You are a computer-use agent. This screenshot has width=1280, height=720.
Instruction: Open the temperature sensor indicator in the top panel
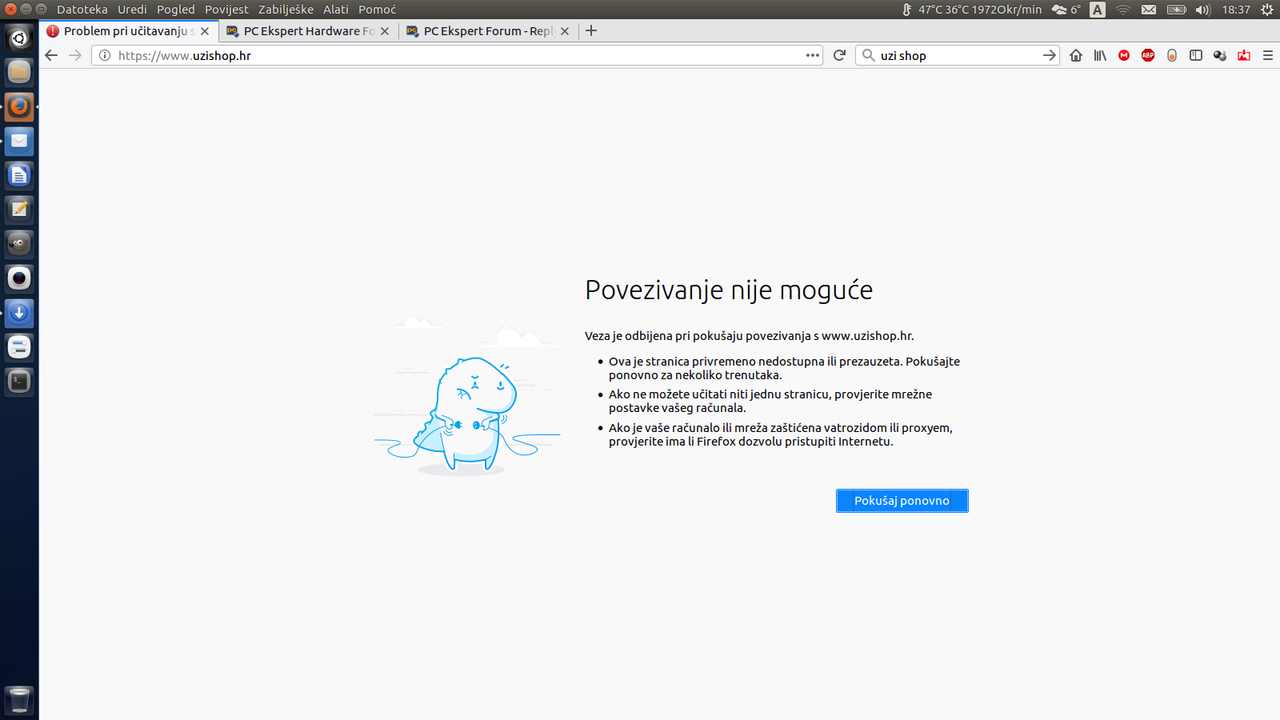click(908, 9)
